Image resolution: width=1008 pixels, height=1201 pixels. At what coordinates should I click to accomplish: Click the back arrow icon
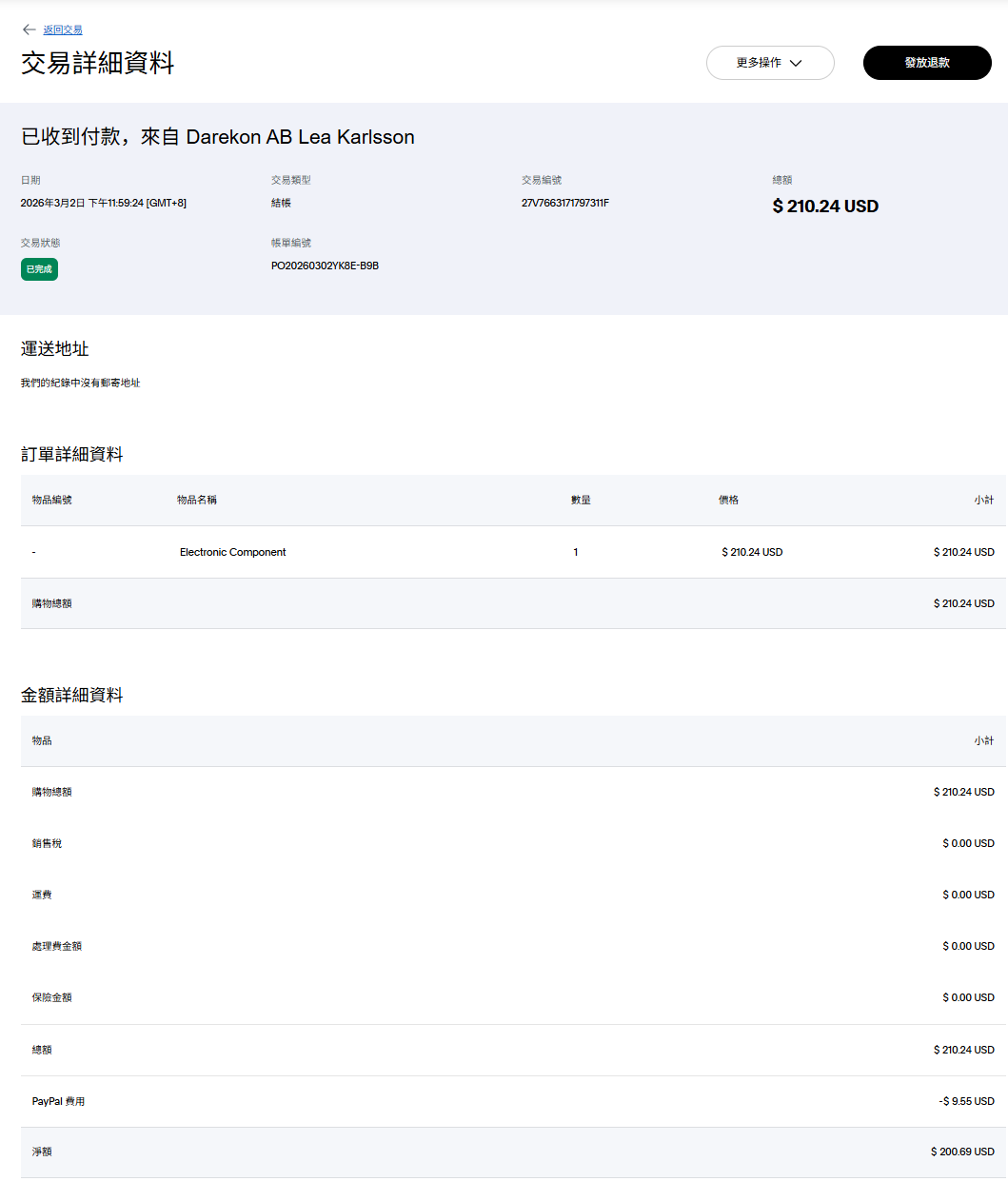[29, 30]
